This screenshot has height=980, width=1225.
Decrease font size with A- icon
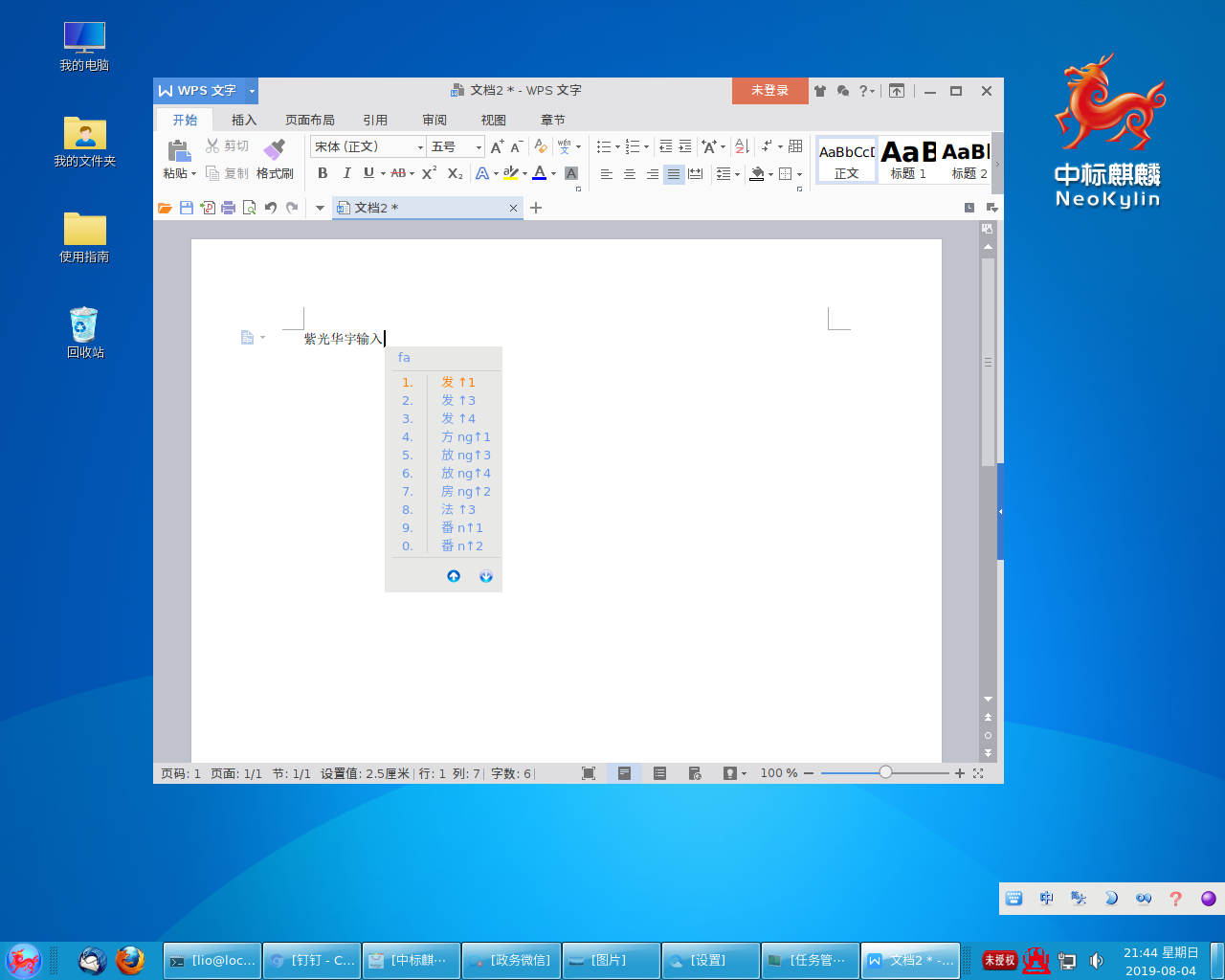[516, 146]
